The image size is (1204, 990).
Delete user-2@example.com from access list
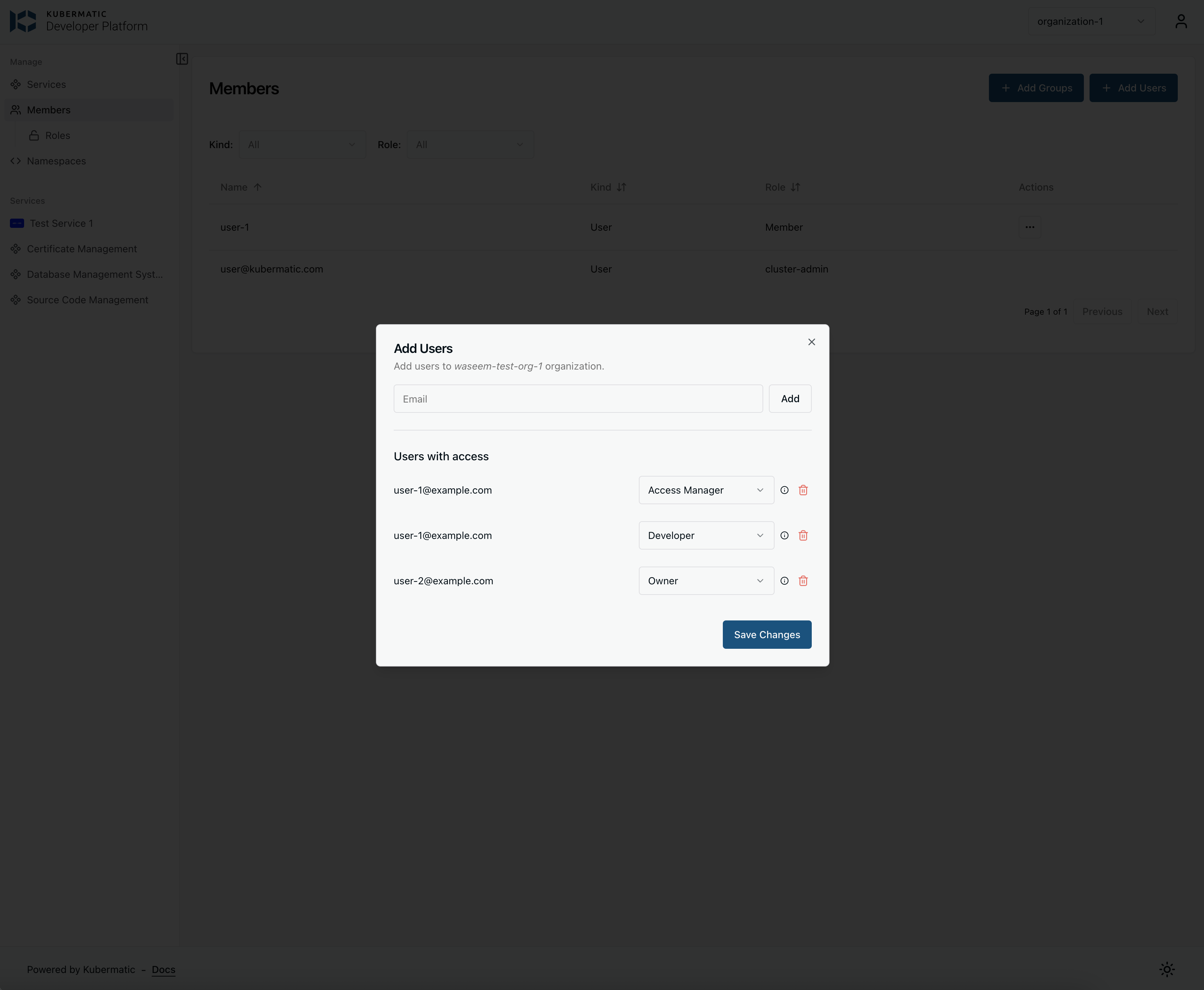pyautogui.click(x=803, y=580)
